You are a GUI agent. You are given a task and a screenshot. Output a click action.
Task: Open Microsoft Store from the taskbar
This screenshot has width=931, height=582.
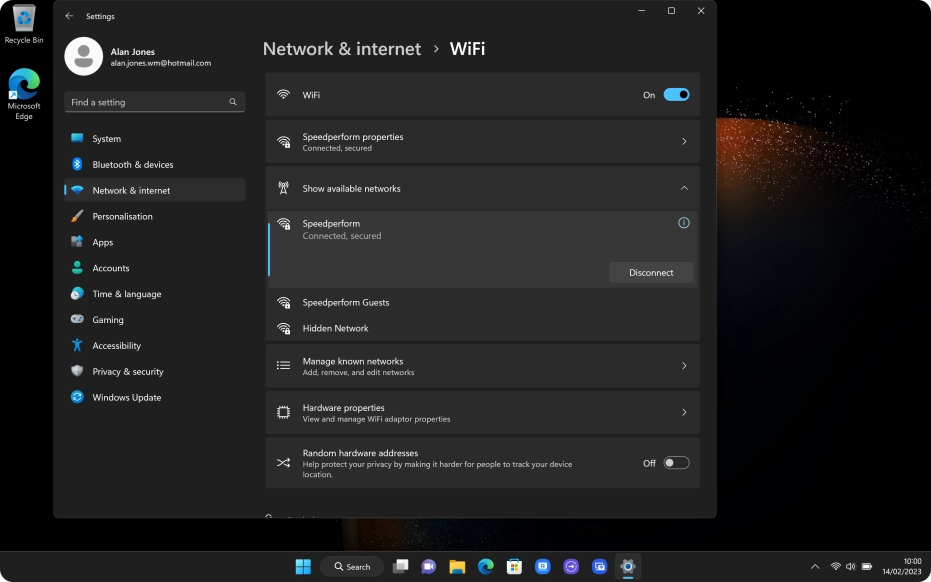(x=514, y=566)
